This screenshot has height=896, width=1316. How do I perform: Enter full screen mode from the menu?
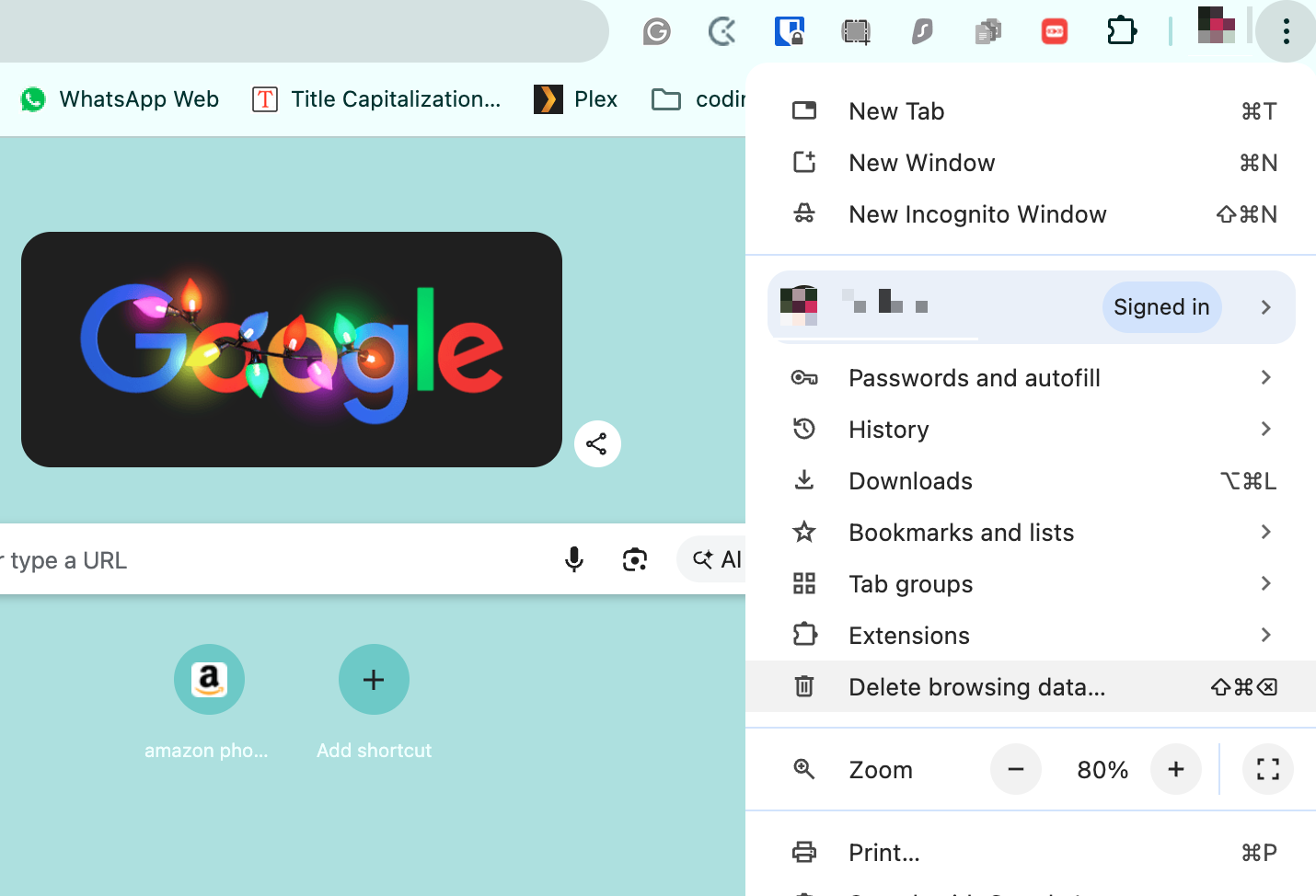click(x=1267, y=769)
